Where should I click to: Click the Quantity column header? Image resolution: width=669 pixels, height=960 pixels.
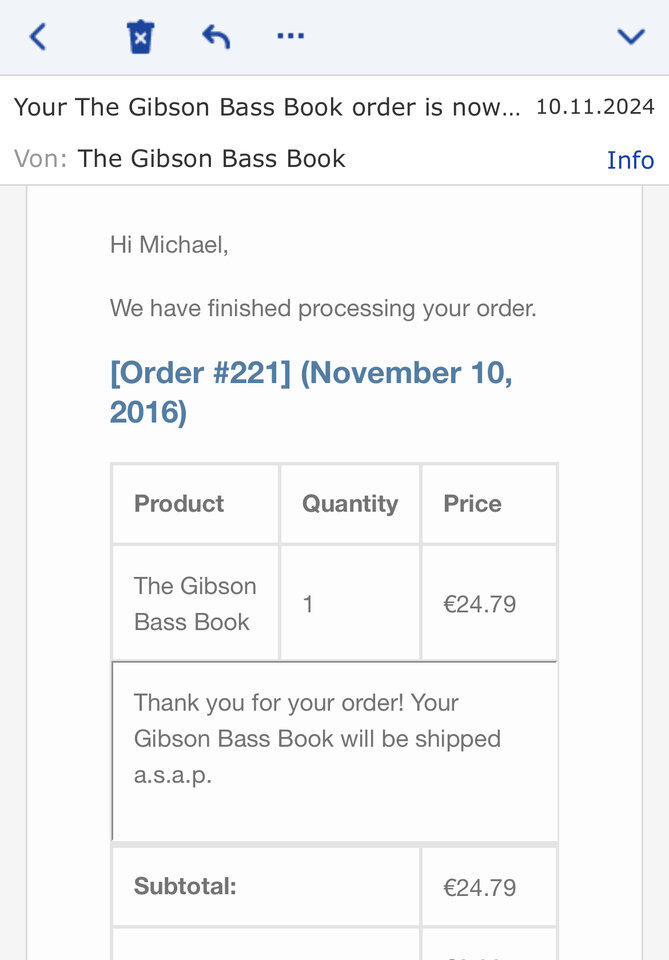click(350, 504)
